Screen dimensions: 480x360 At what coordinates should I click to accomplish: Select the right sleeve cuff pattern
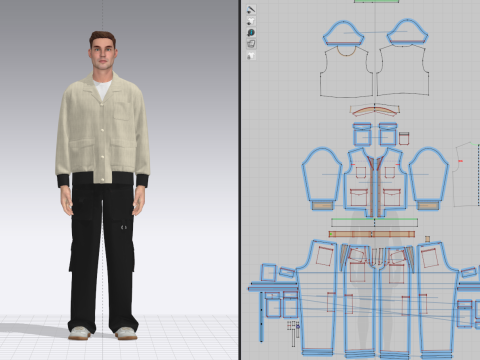click(x=428, y=206)
